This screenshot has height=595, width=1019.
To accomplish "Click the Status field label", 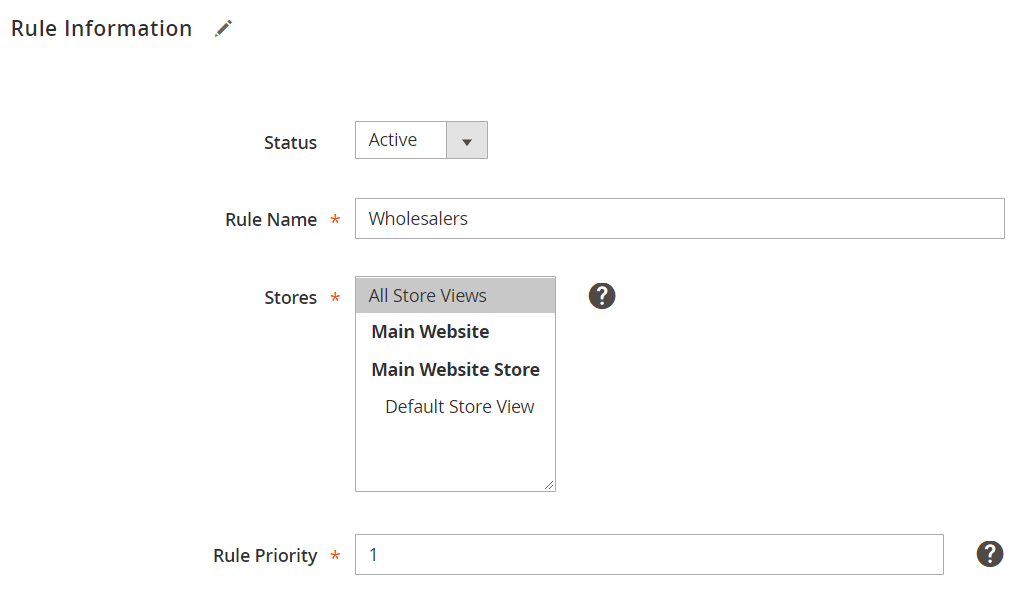I will 290,142.
